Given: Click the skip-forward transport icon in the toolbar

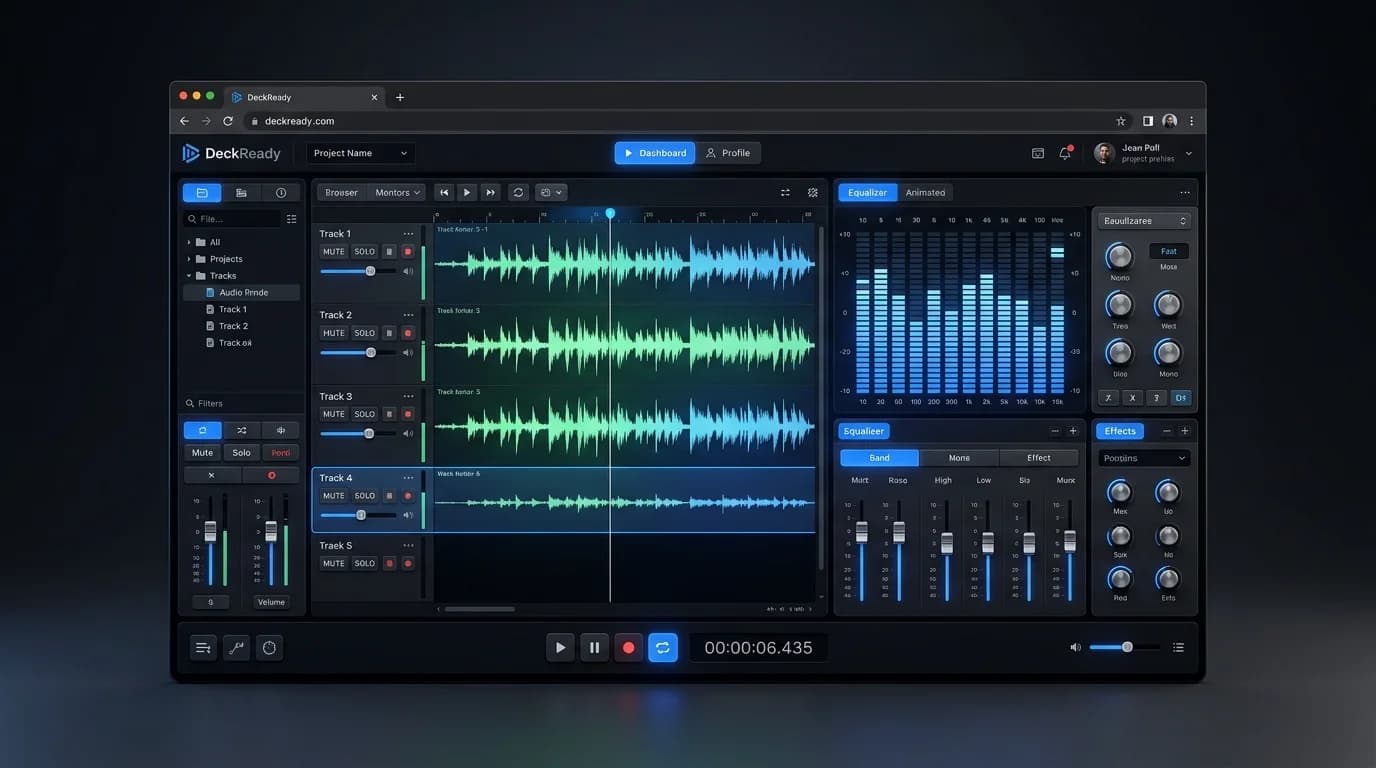Looking at the screenshot, I should [490, 192].
